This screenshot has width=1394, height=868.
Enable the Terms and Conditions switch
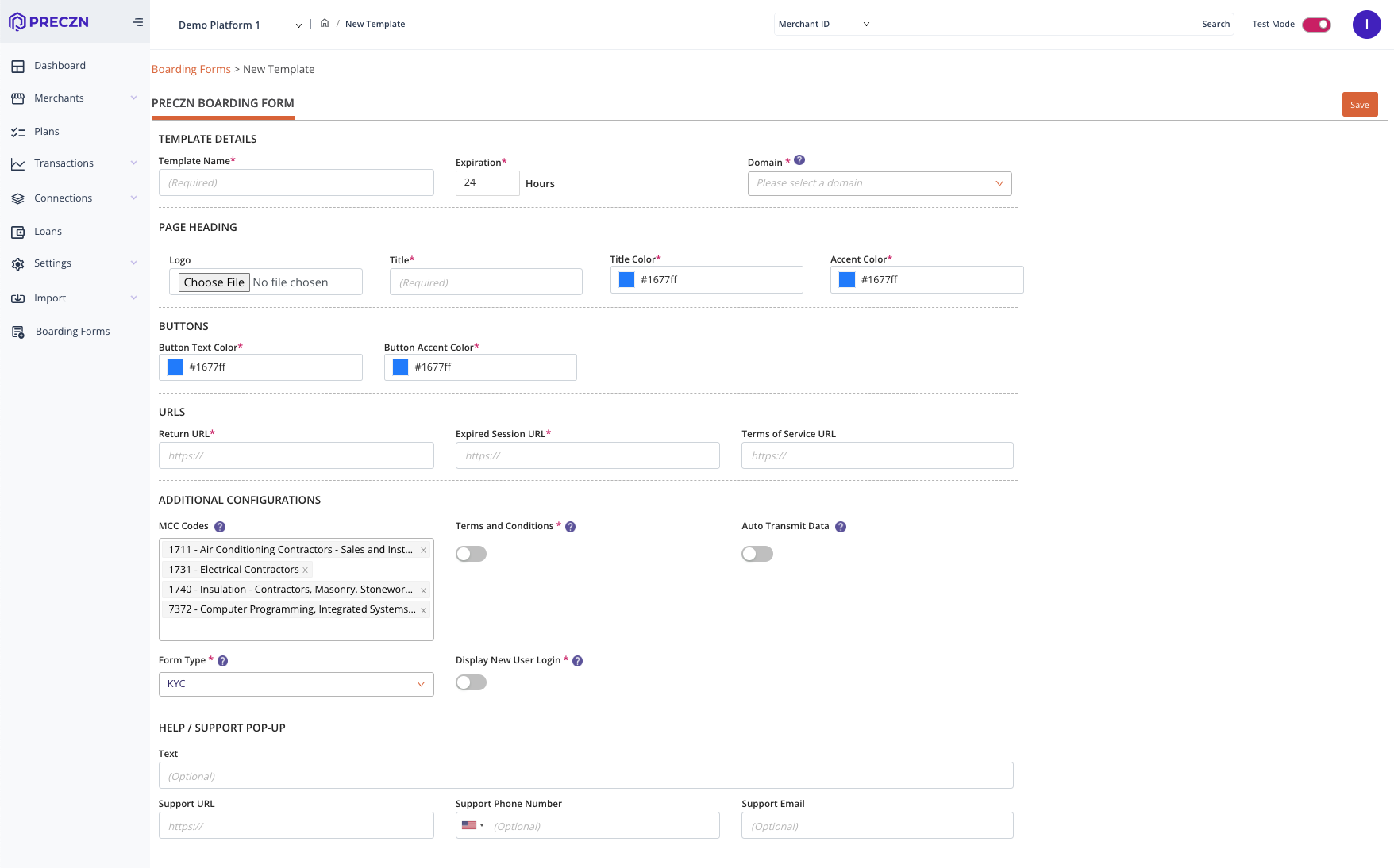coord(471,554)
